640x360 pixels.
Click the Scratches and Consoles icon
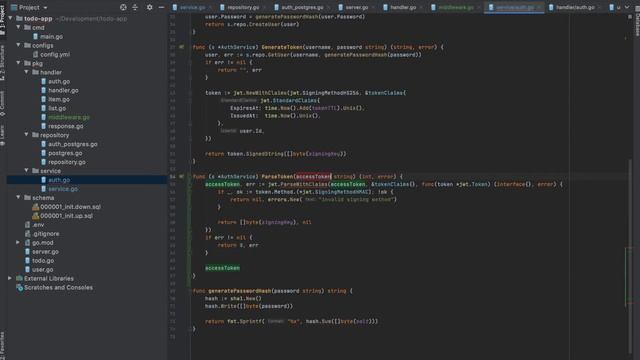[x=19, y=287]
